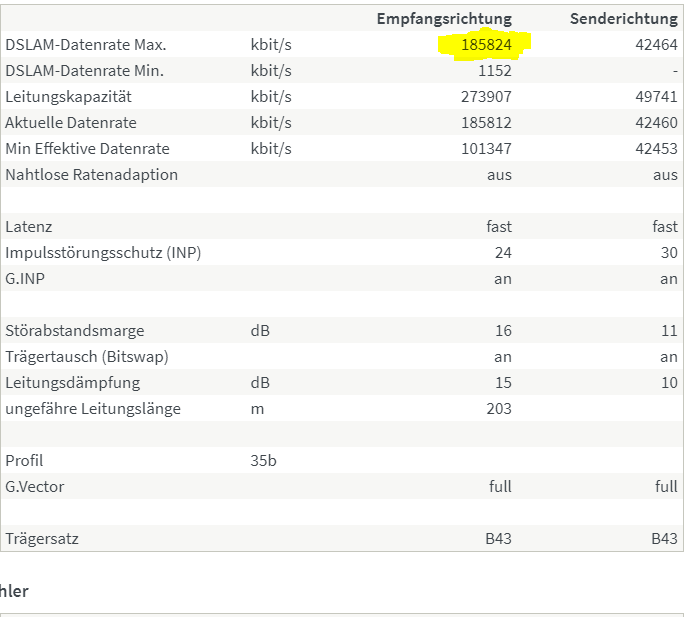Screen dimensions: 684x617
Task: Click the Leitungsdämpfung row label
Action: pos(72,383)
